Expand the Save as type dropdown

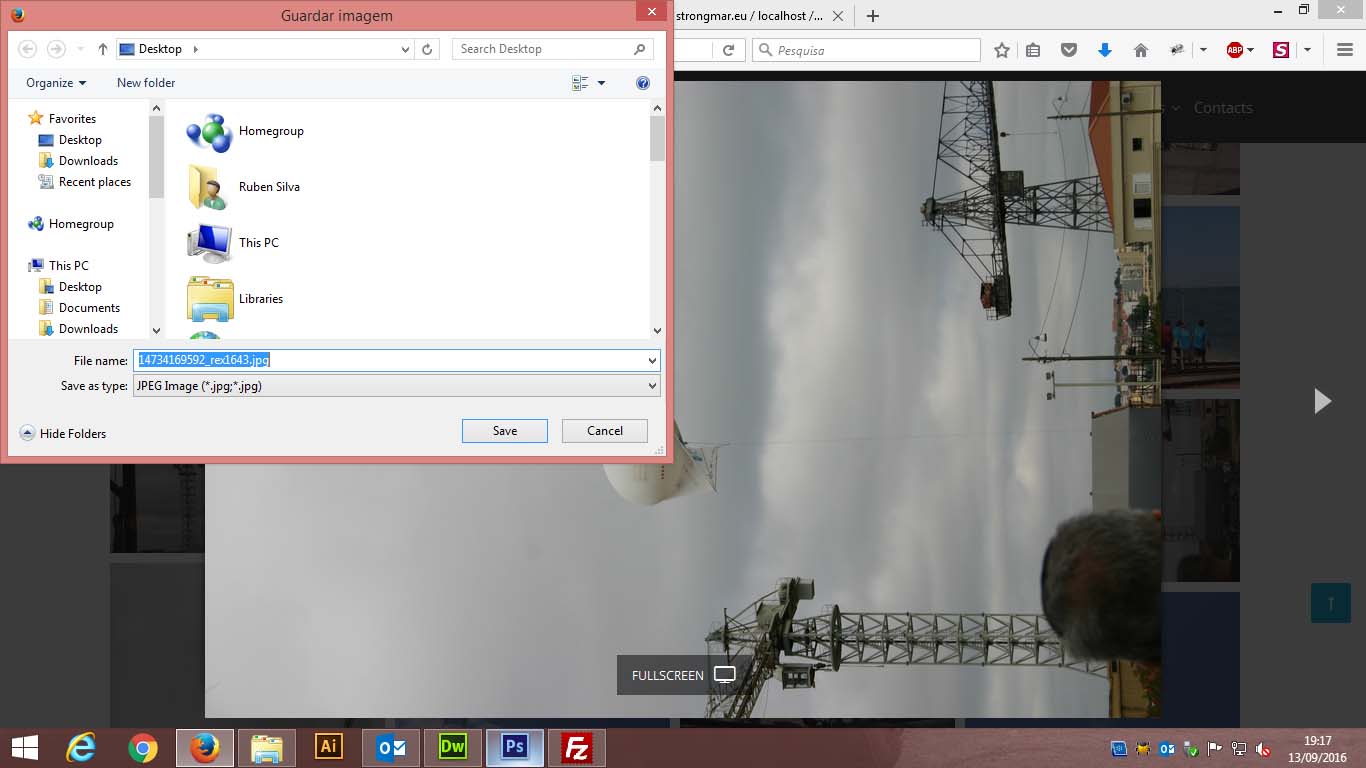[652, 386]
